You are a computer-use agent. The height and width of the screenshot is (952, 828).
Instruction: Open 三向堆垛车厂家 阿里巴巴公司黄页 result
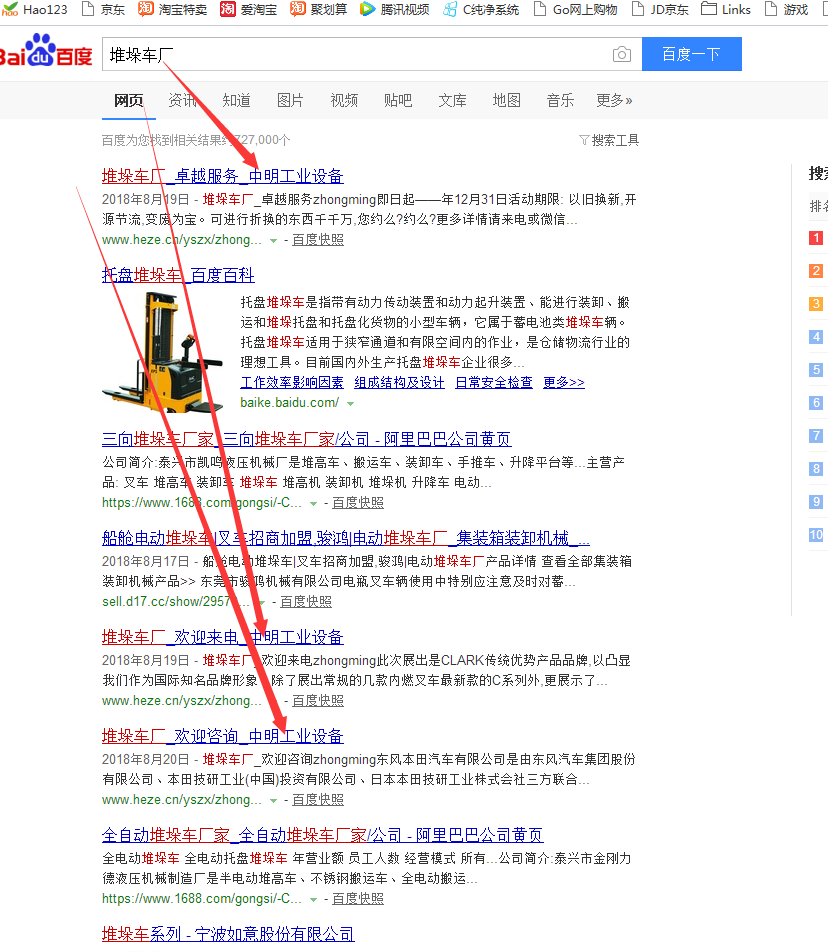(x=307, y=439)
